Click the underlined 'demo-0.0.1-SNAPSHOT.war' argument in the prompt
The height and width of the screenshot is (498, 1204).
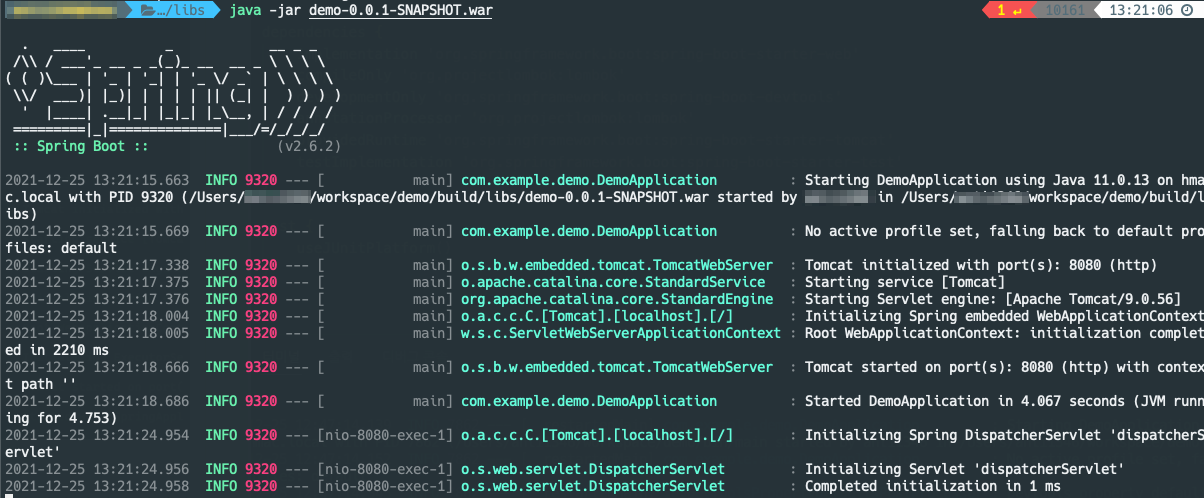point(399,11)
